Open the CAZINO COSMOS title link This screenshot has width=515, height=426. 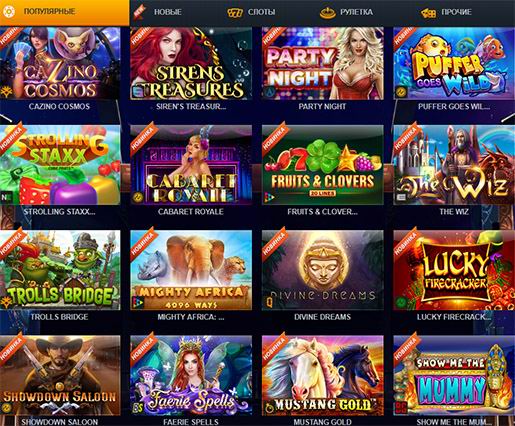59,107
